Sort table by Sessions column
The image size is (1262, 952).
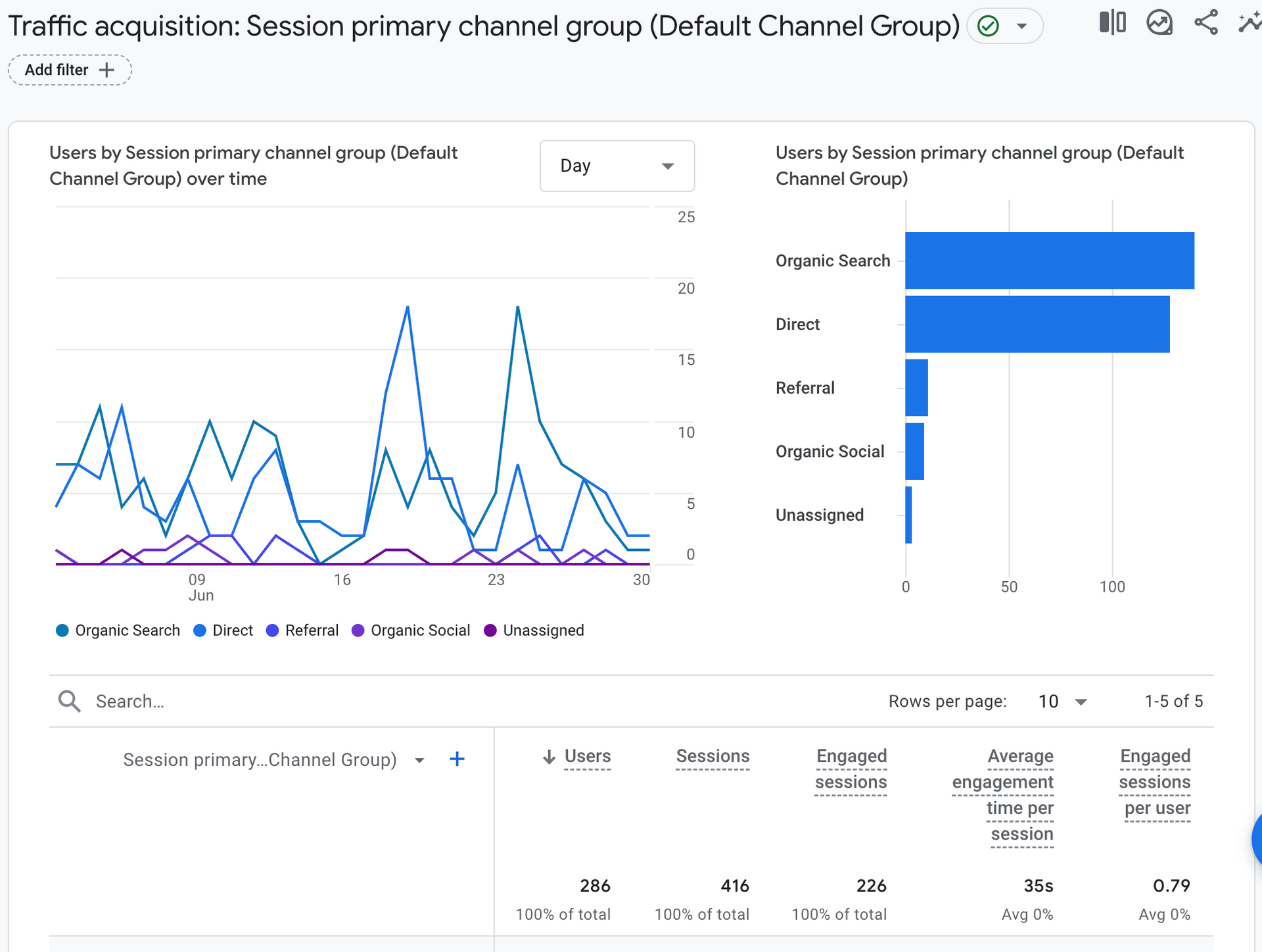(x=713, y=756)
